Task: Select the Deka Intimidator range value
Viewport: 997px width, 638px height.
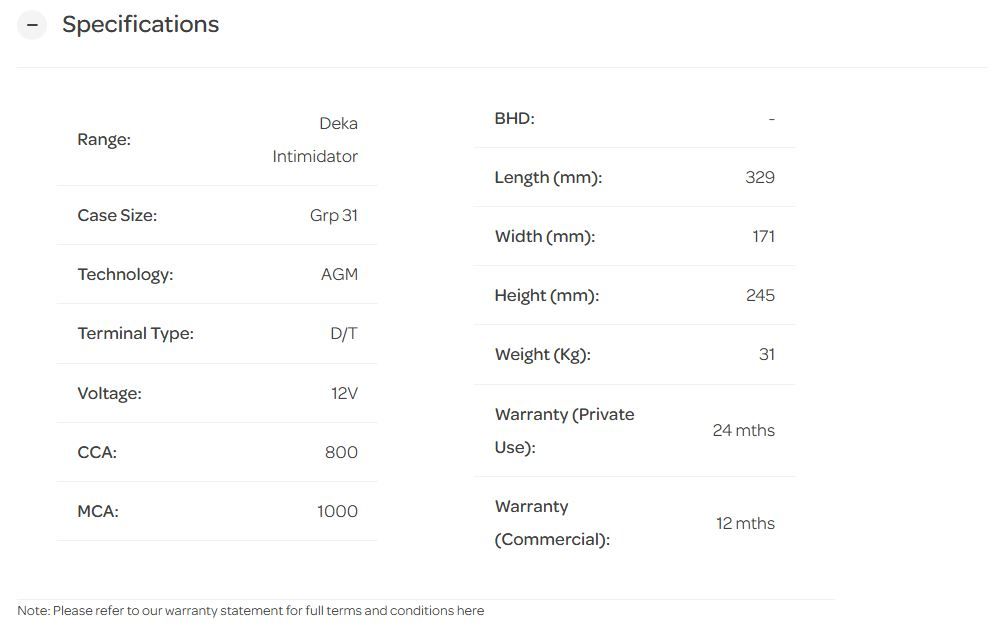Action: [315, 140]
